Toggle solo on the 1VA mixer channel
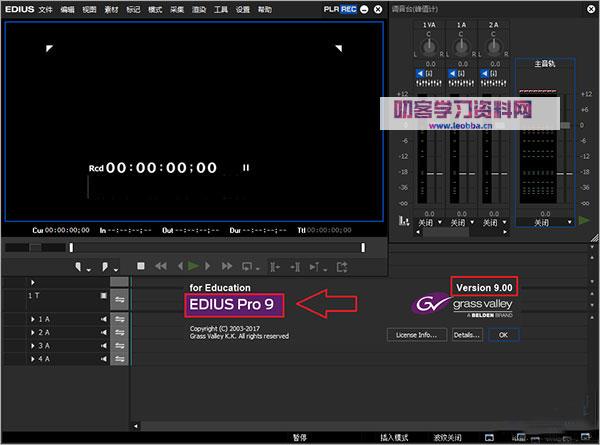600x445 pixels. point(429,73)
